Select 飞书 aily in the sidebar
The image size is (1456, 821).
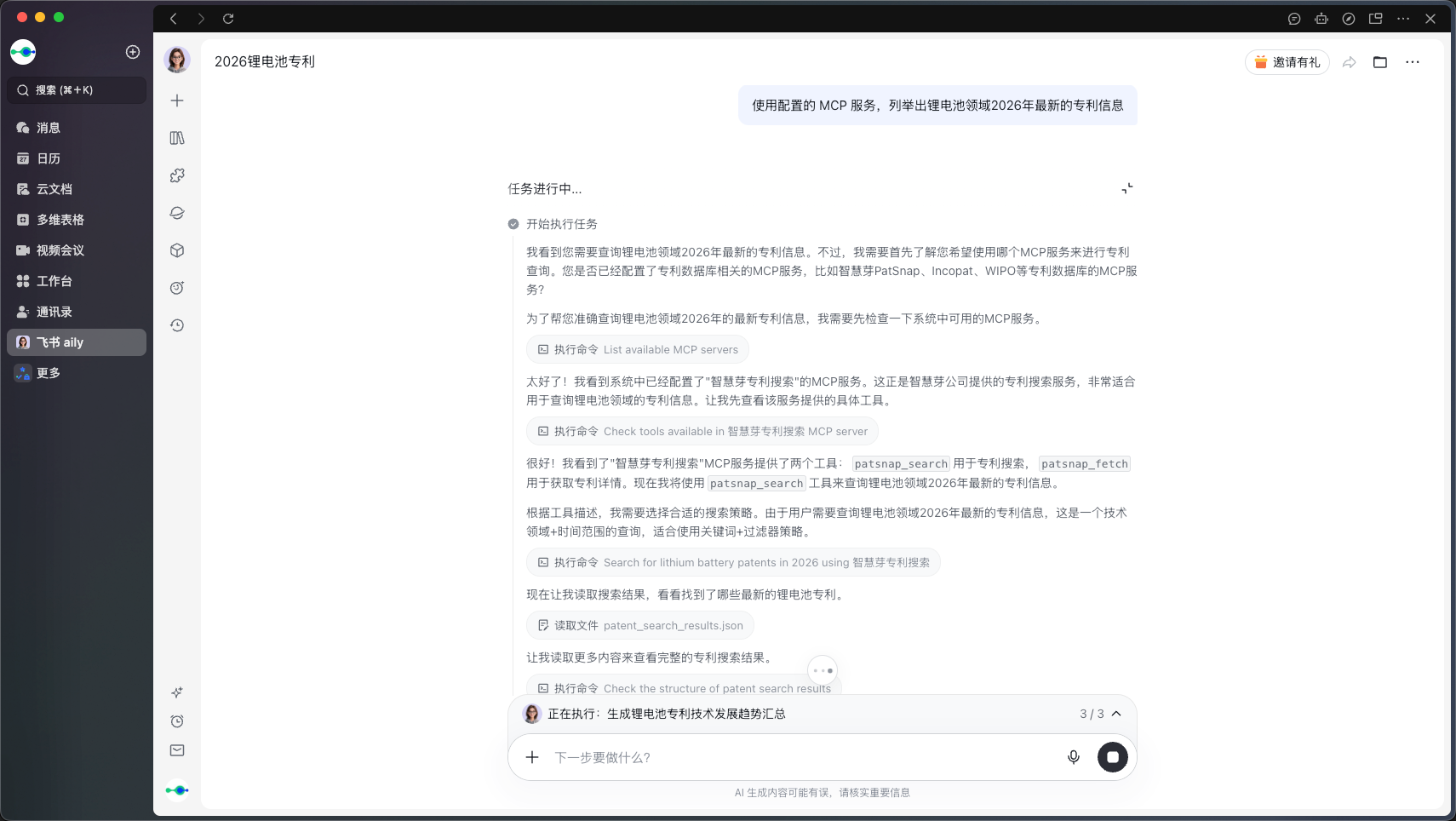pos(77,342)
